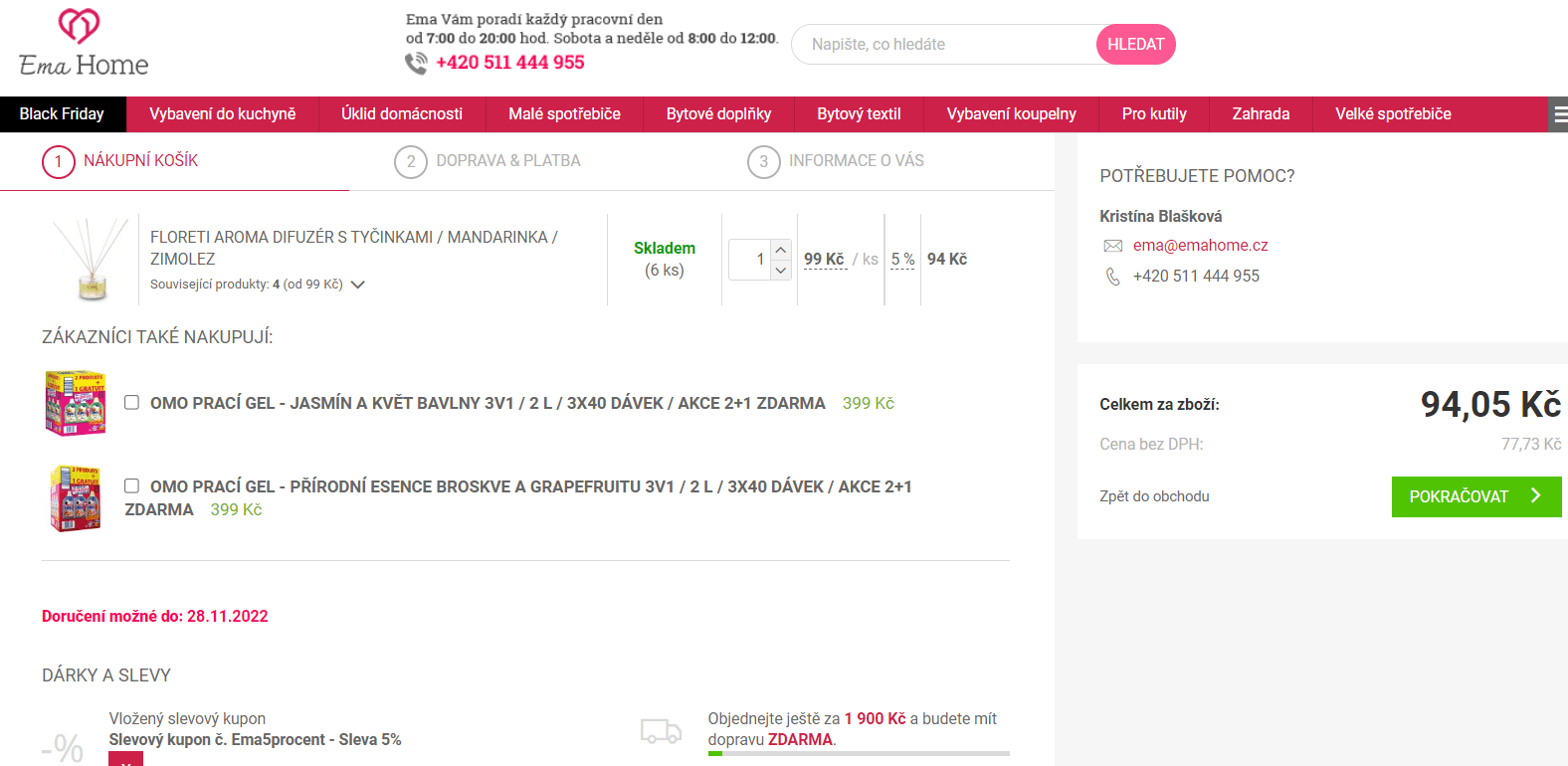This screenshot has width=1568, height=766.
Task: Click the phone handset icon in header
Action: click(x=416, y=63)
